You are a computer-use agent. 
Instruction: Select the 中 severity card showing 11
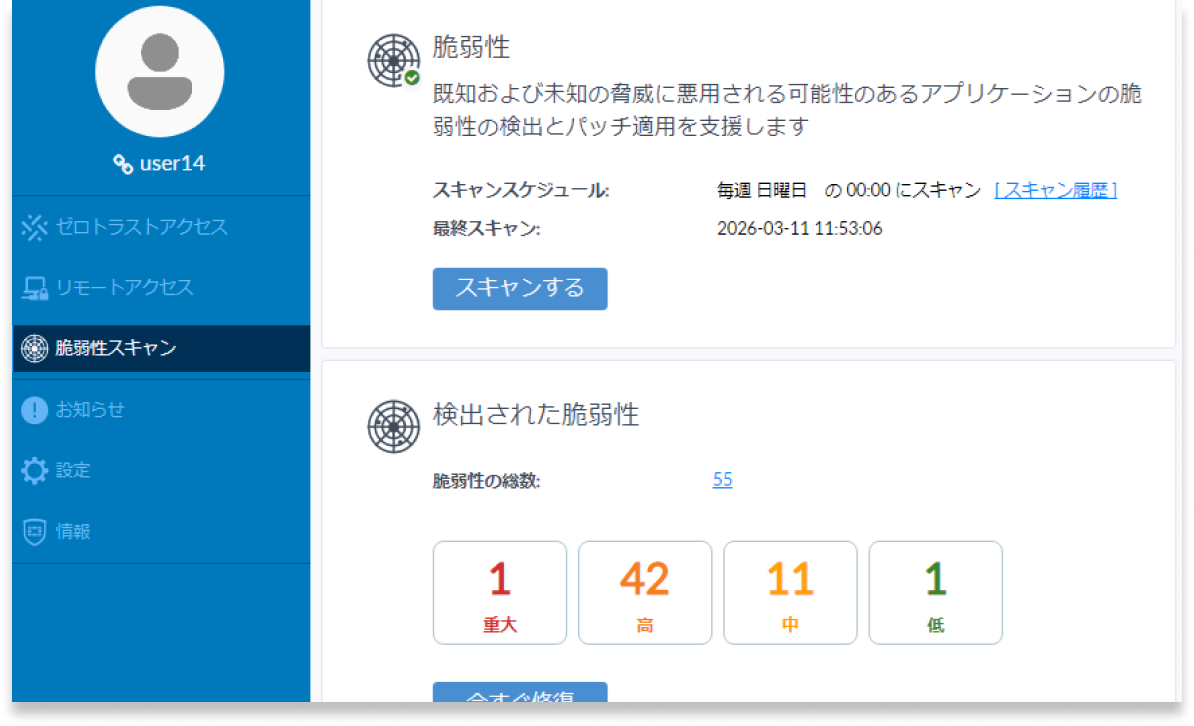point(790,593)
